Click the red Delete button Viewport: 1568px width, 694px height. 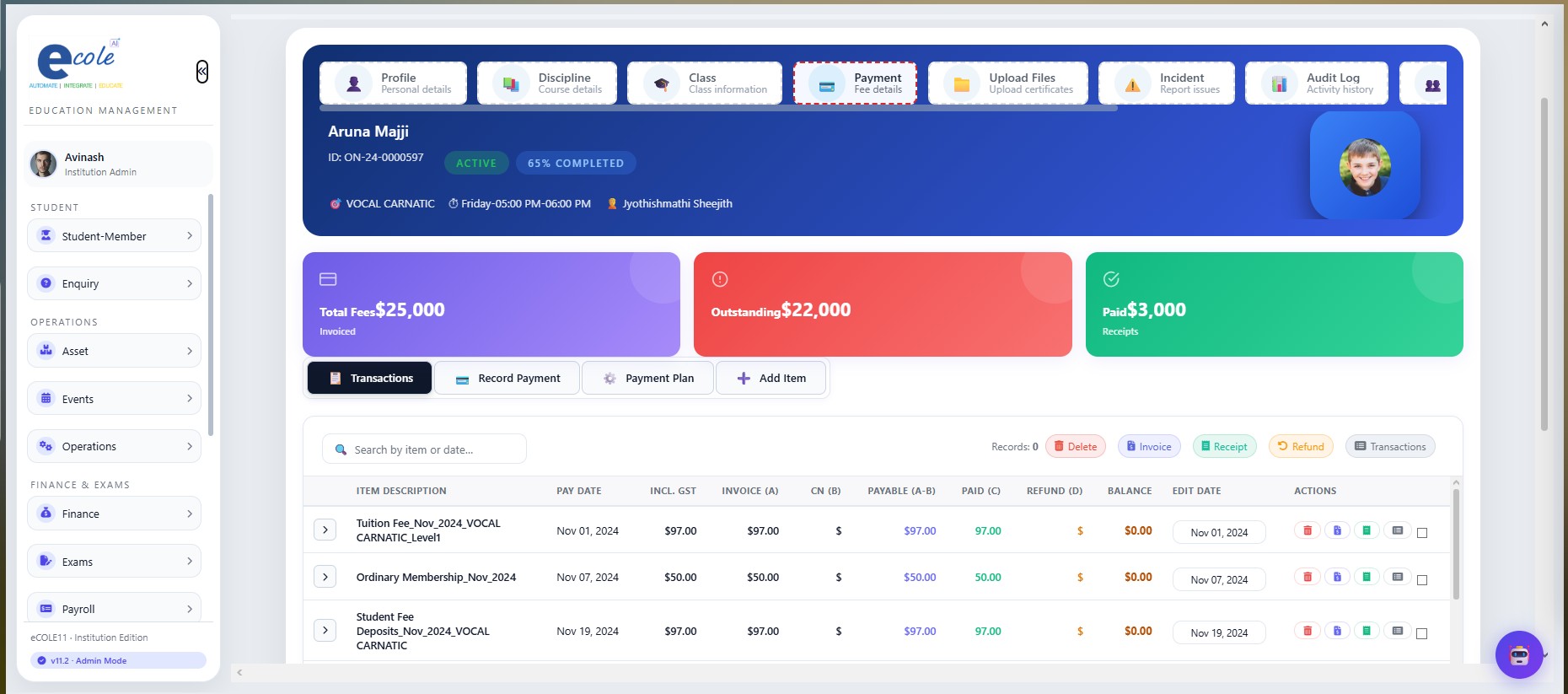1075,446
